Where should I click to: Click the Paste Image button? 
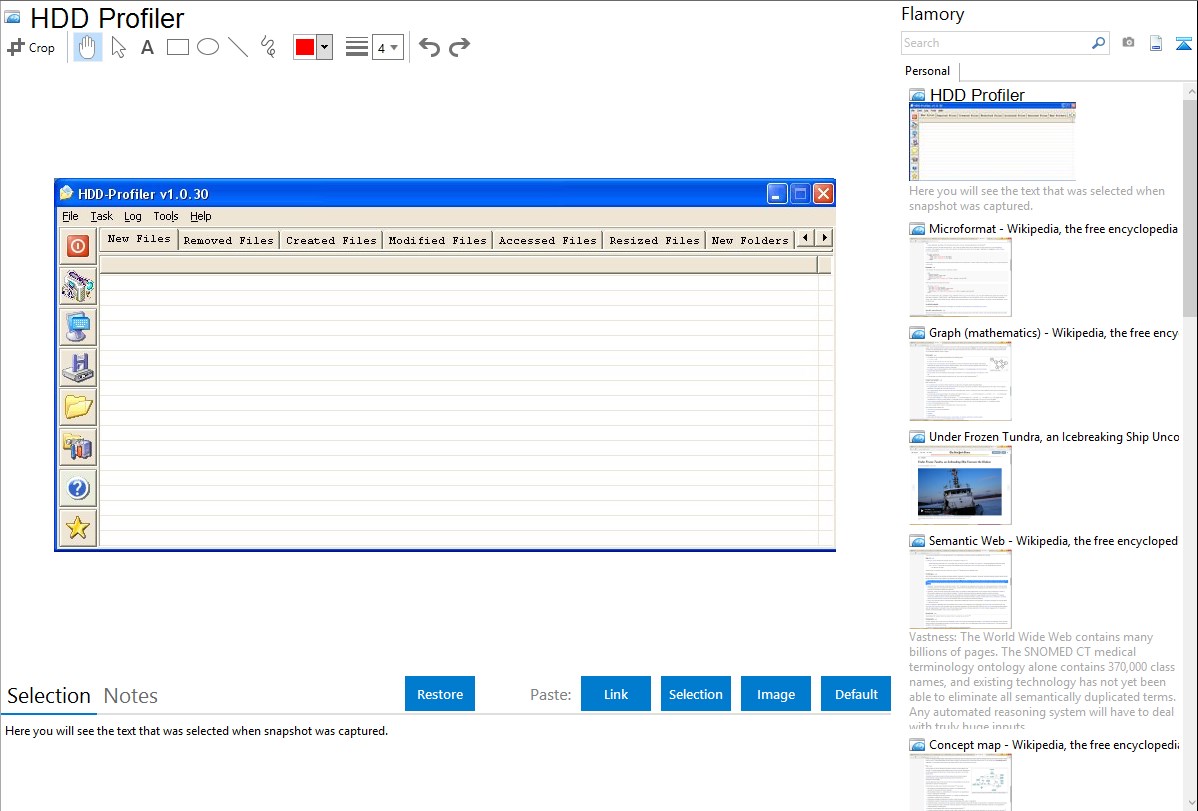tap(776, 694)
